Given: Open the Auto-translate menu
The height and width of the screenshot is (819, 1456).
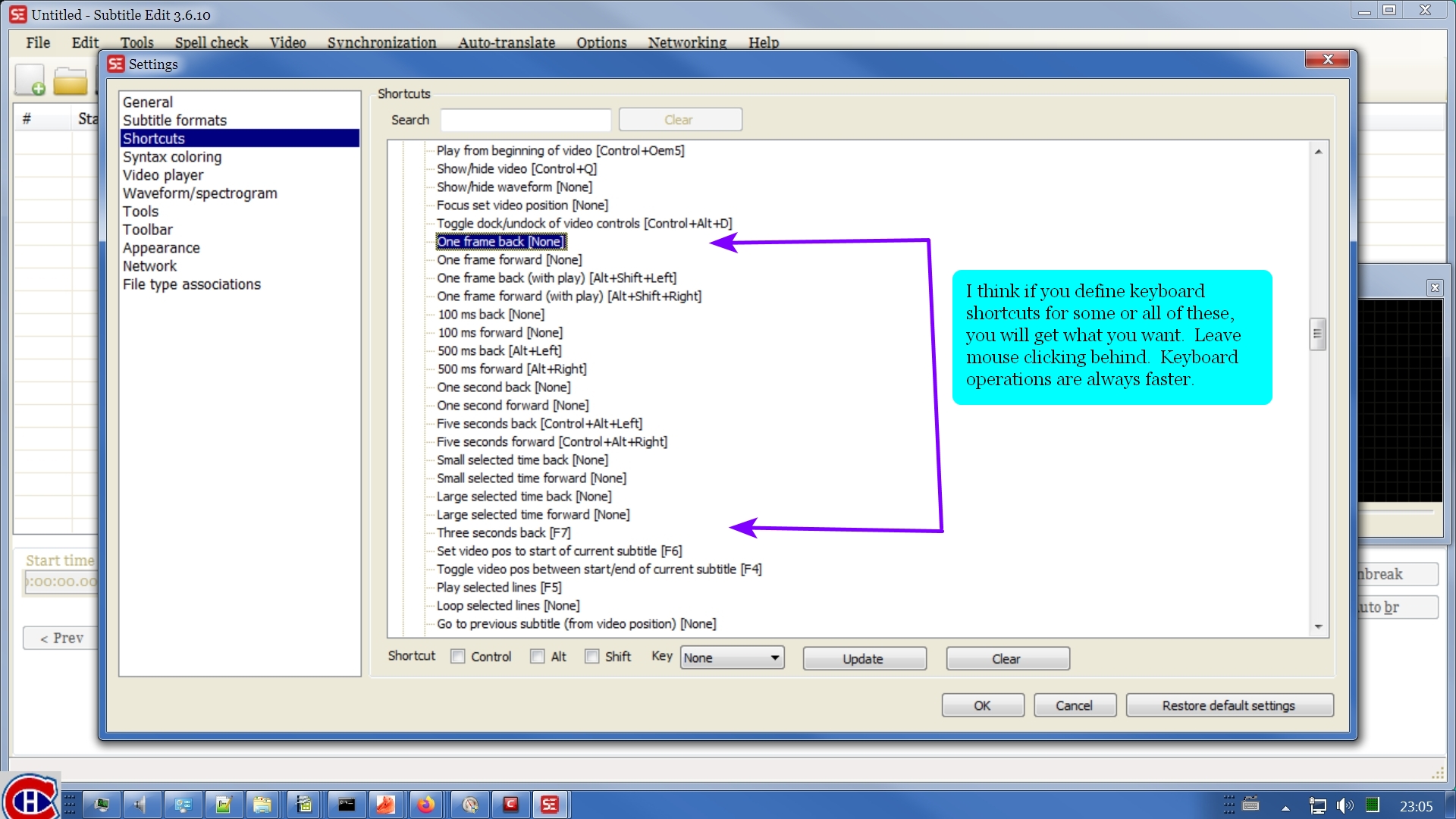Looking at the screenshot, I should 506,43.
